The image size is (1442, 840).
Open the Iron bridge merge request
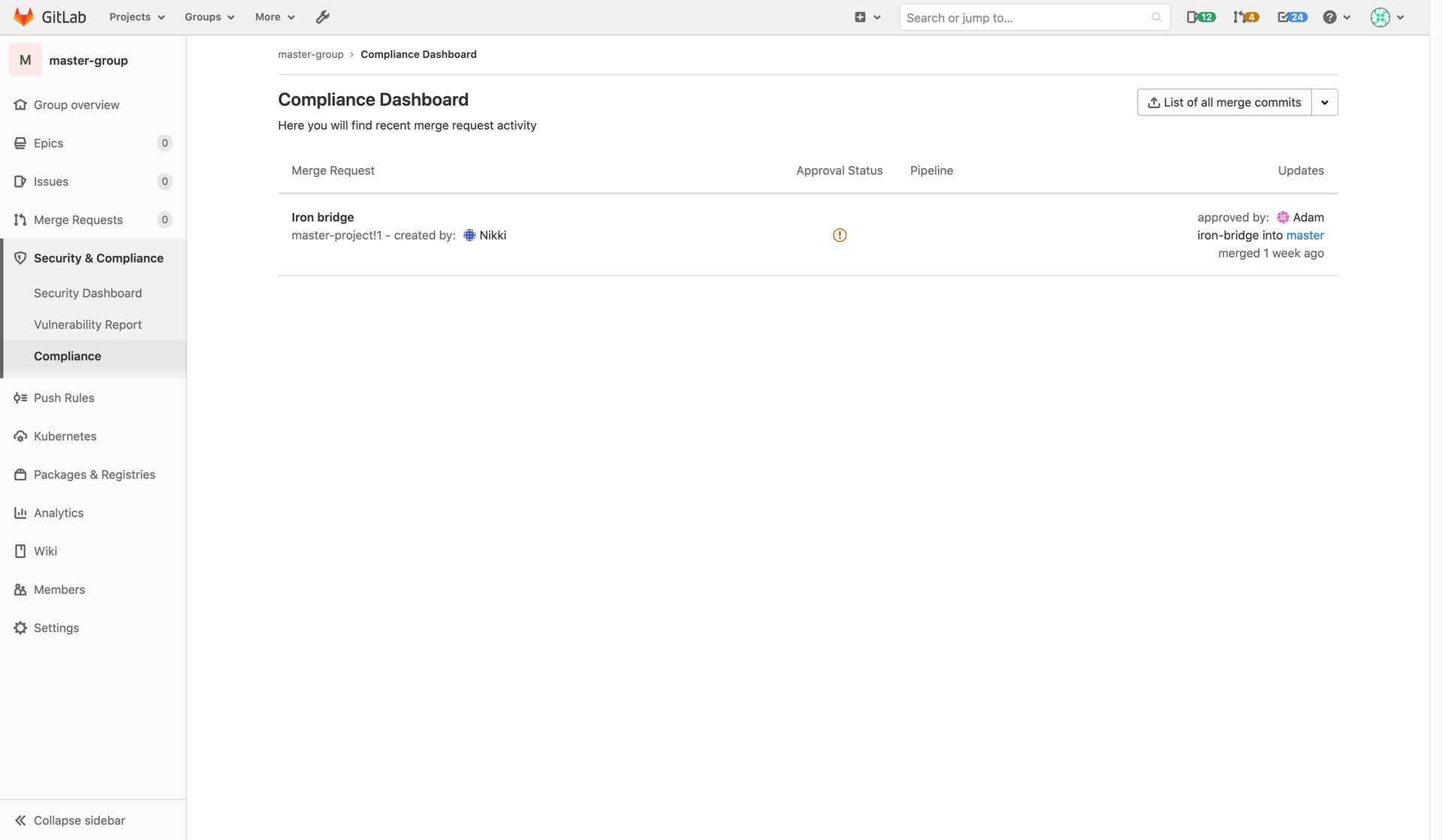tap(322, 217)
